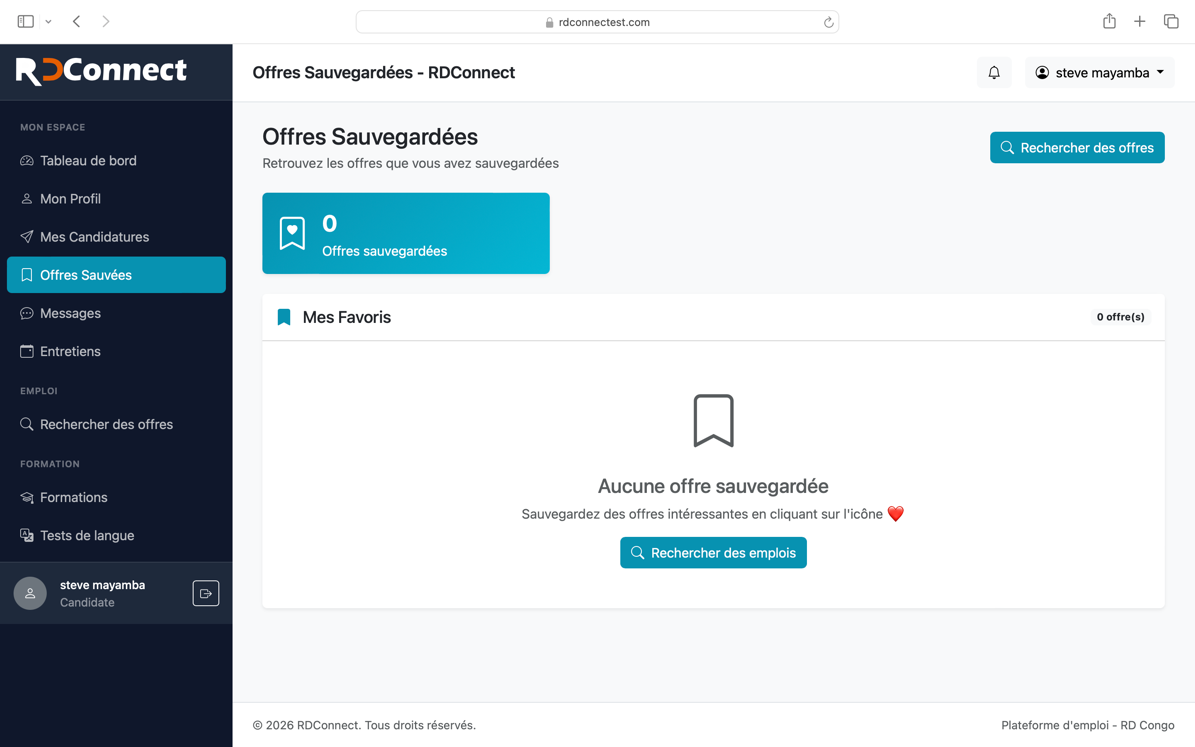
Task: Click the logout icon next to steve mayamba
Action: [205, 593]
